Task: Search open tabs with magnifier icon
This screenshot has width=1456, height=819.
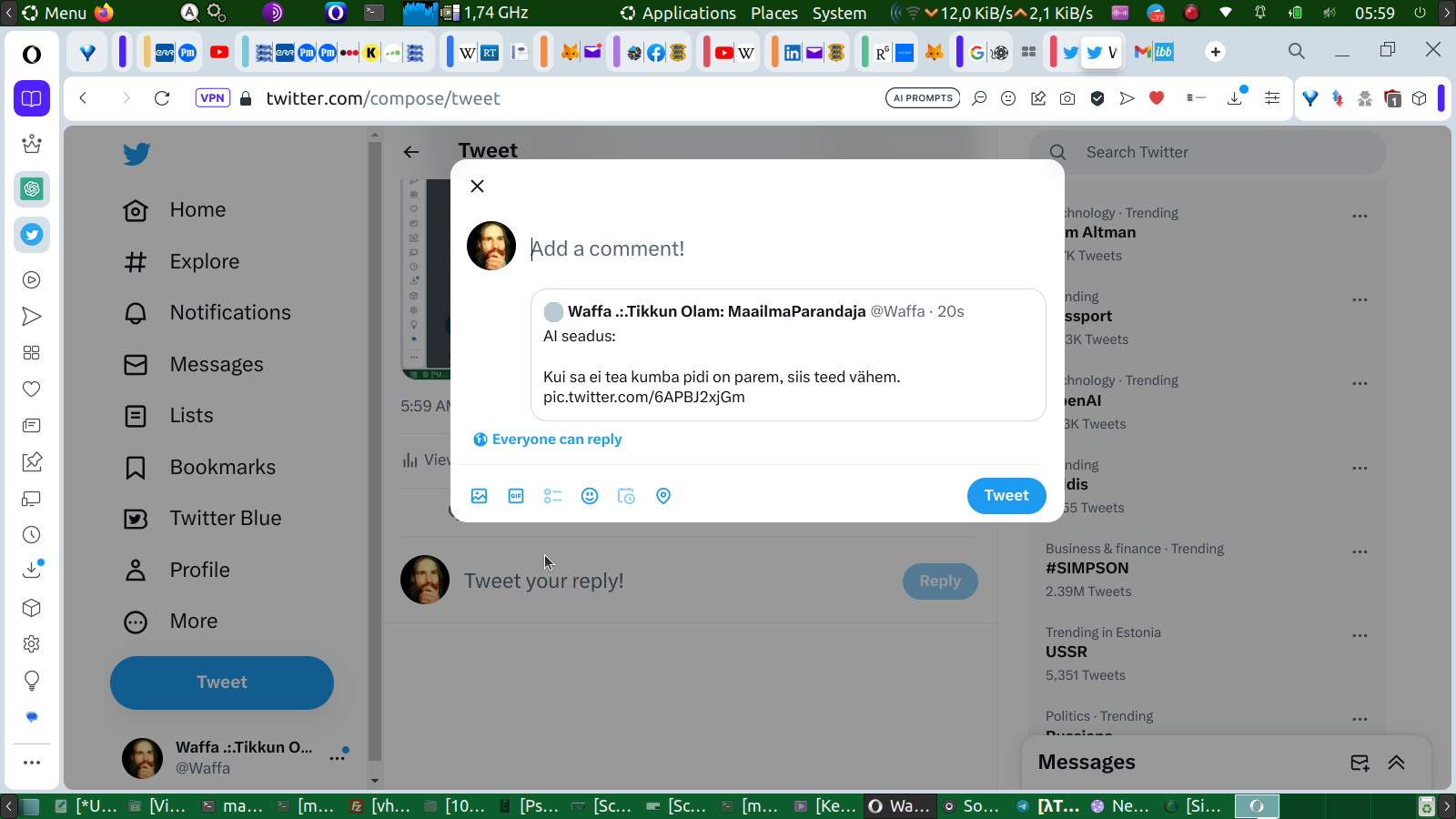Action: pos(1297,51)
